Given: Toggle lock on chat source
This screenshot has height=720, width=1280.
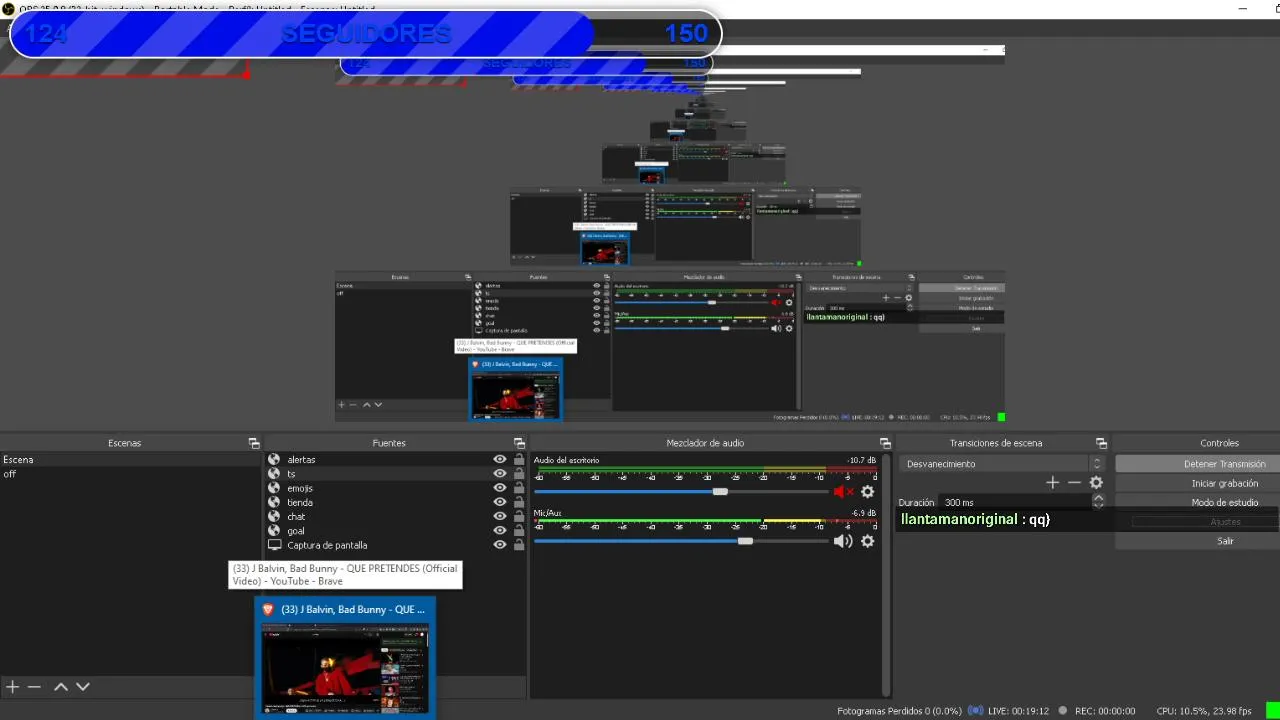Looking at the screenshot, I should click(519, 517).
